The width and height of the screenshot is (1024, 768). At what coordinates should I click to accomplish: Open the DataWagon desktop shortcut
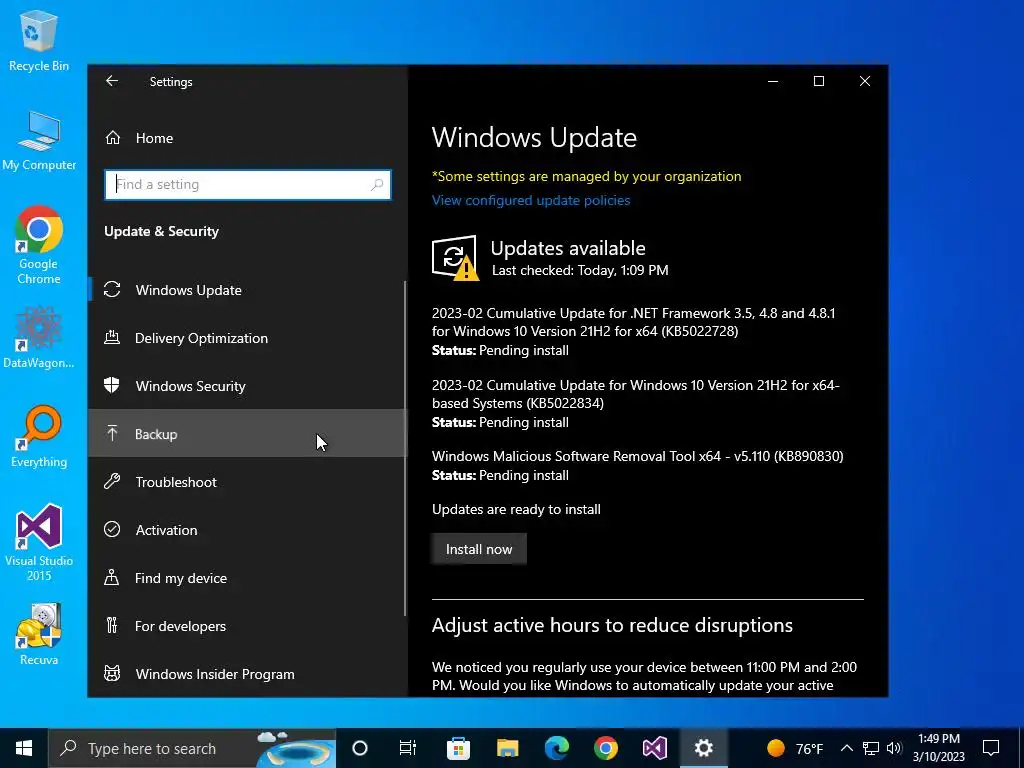[39, 338]
